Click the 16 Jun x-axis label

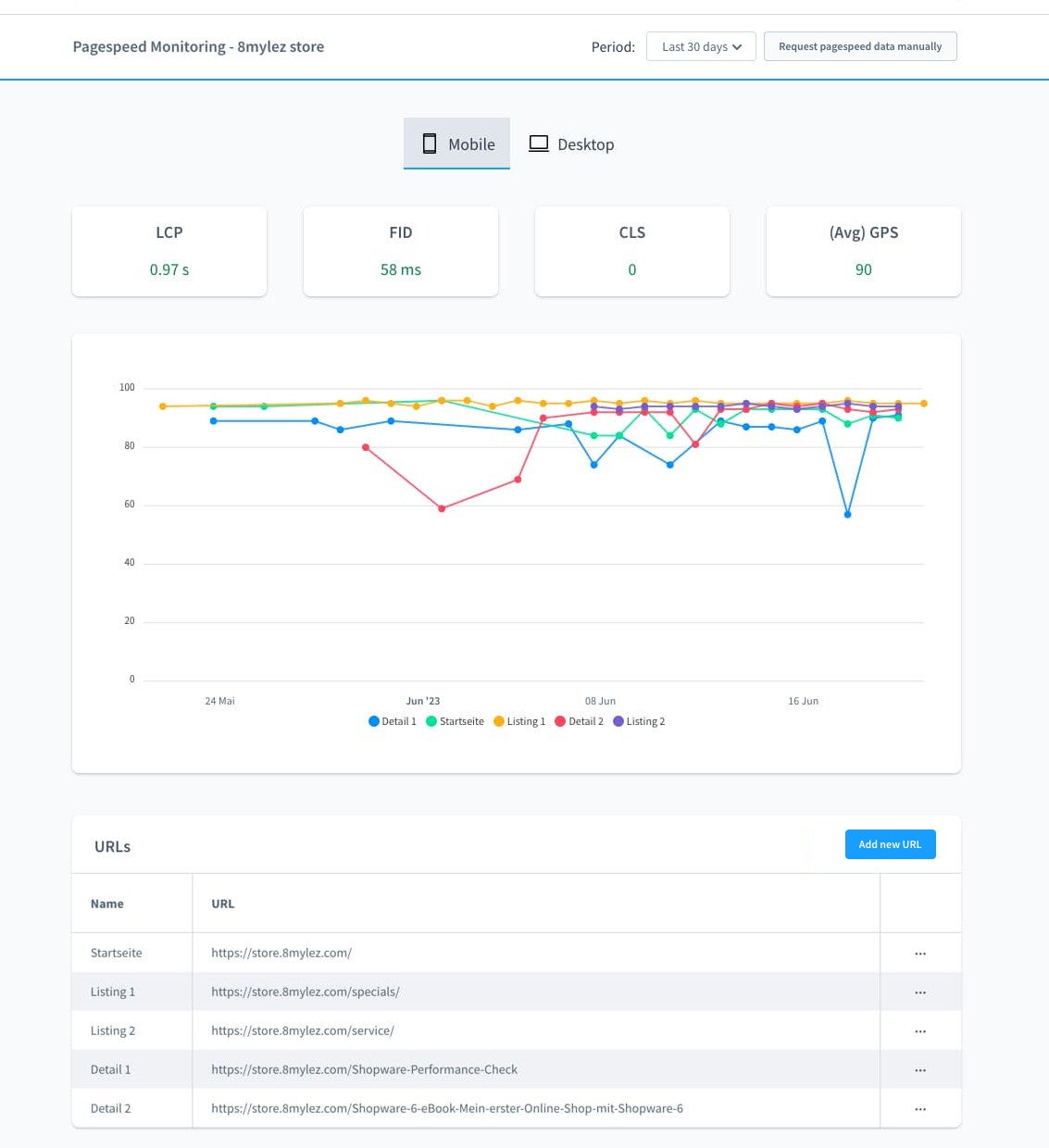pyautogui.click(x=803, y=701)
